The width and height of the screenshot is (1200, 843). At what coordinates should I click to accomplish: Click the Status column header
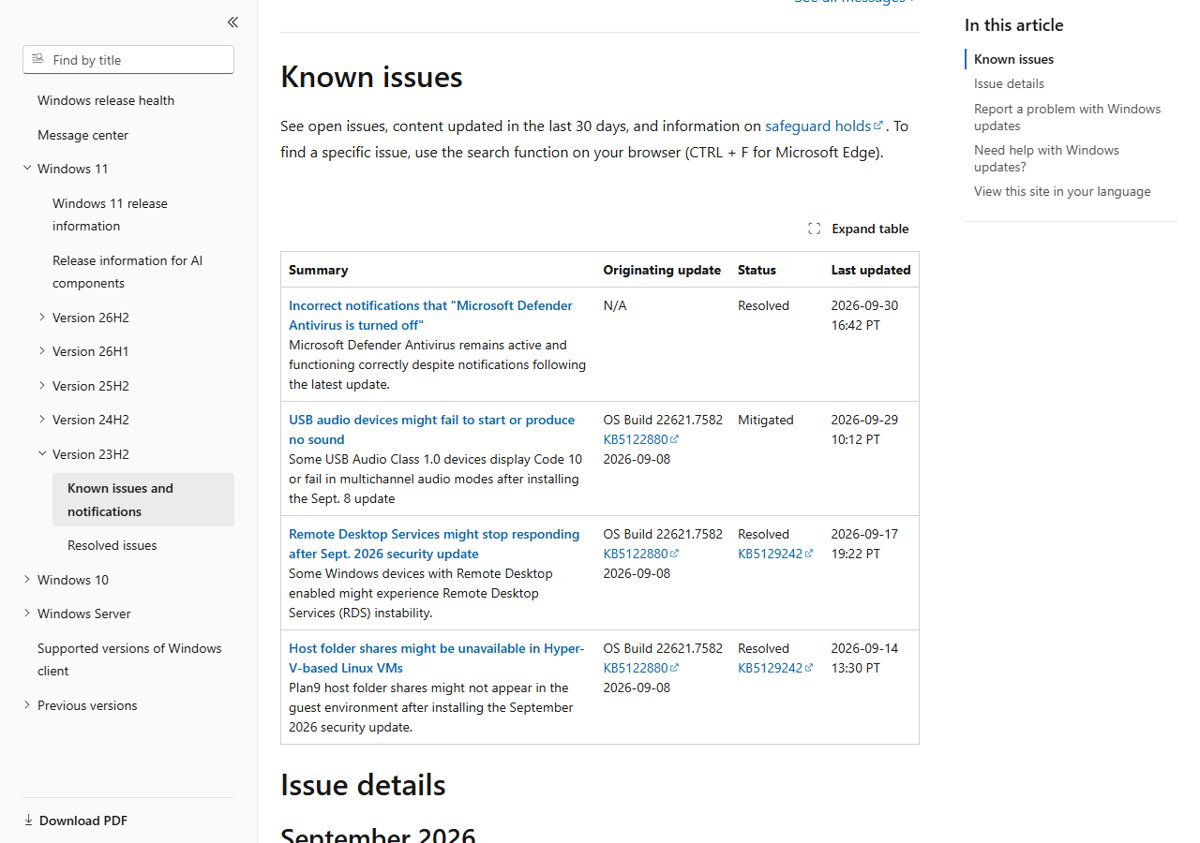coord(757,270)
